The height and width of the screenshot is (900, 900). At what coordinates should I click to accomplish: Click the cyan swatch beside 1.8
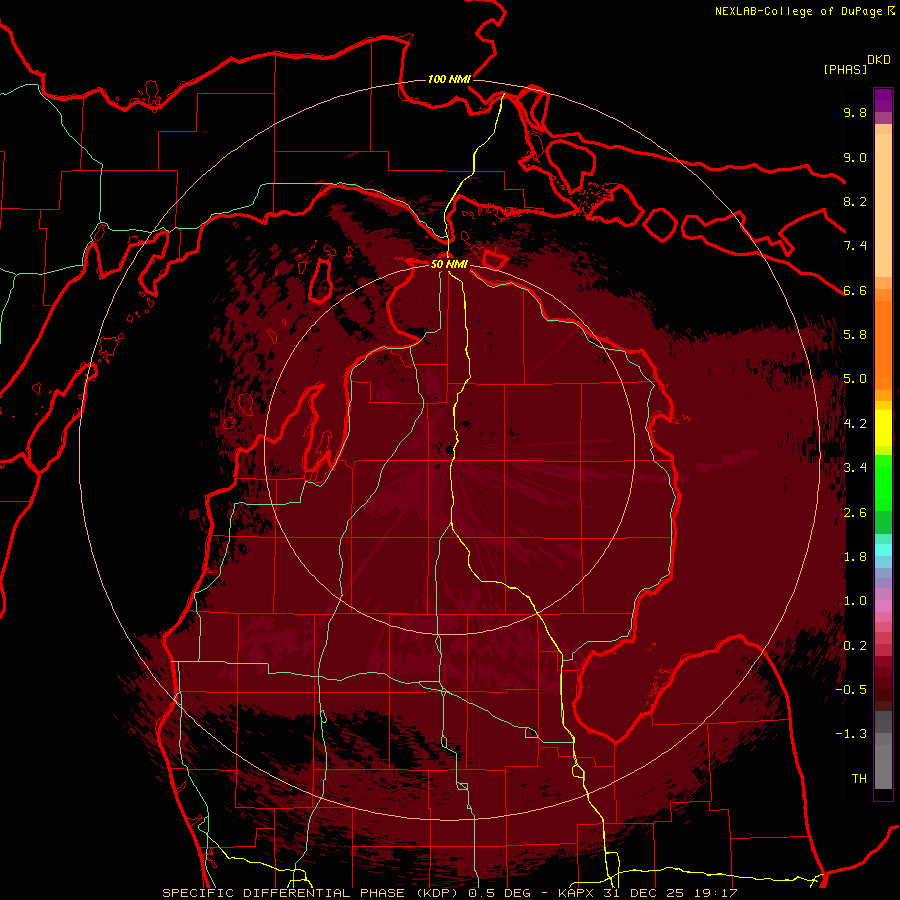tap(883, 550)
